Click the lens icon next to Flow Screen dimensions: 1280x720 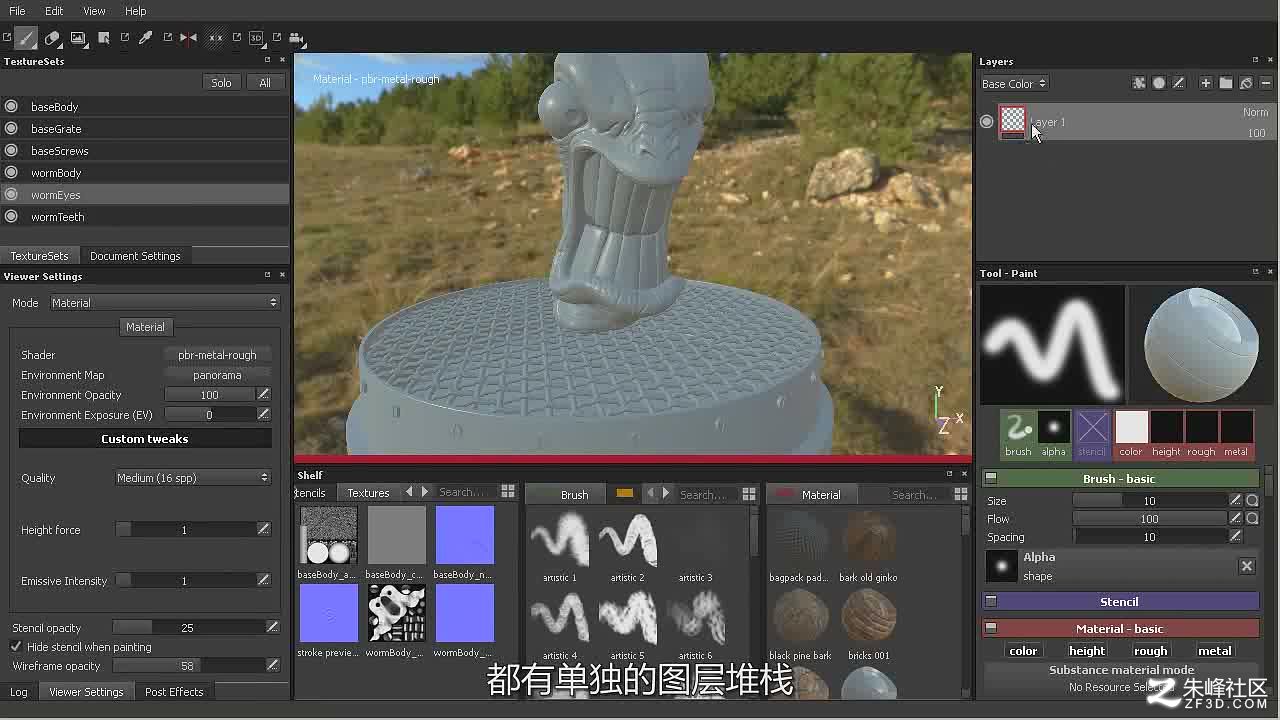pos(1252,518)
